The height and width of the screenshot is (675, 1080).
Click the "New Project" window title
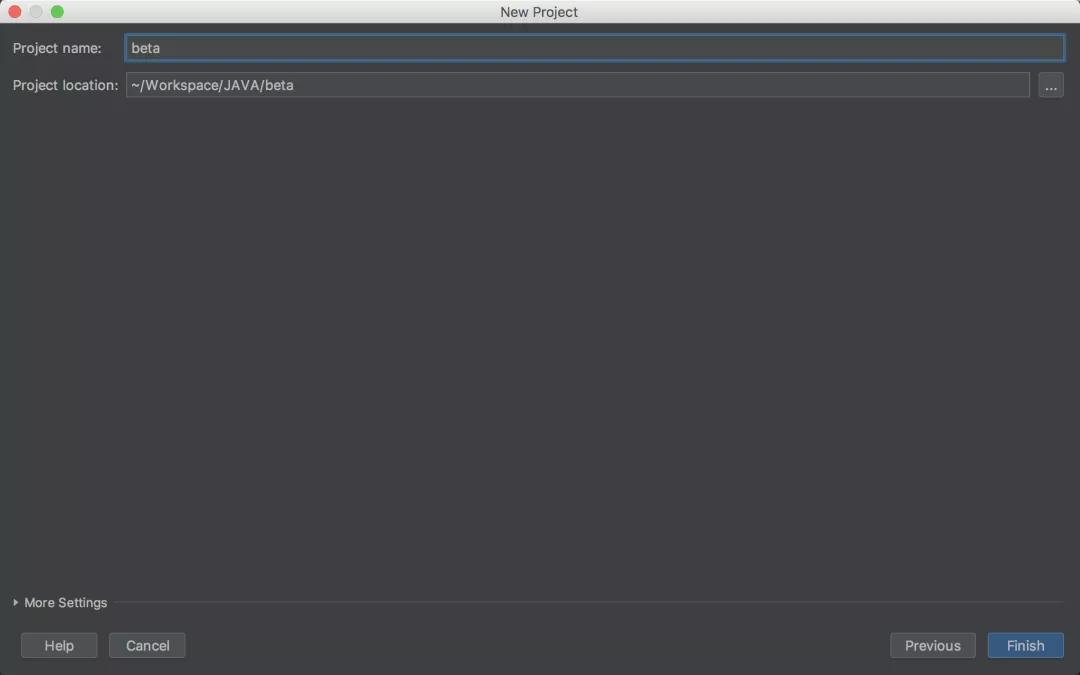click(x=539, y=12)
